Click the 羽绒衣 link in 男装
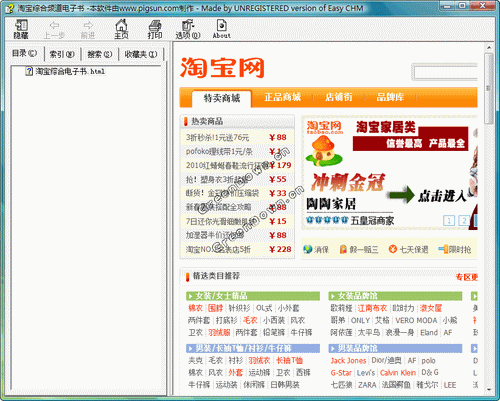Screen dimensions: 500x401 [259, 360]
